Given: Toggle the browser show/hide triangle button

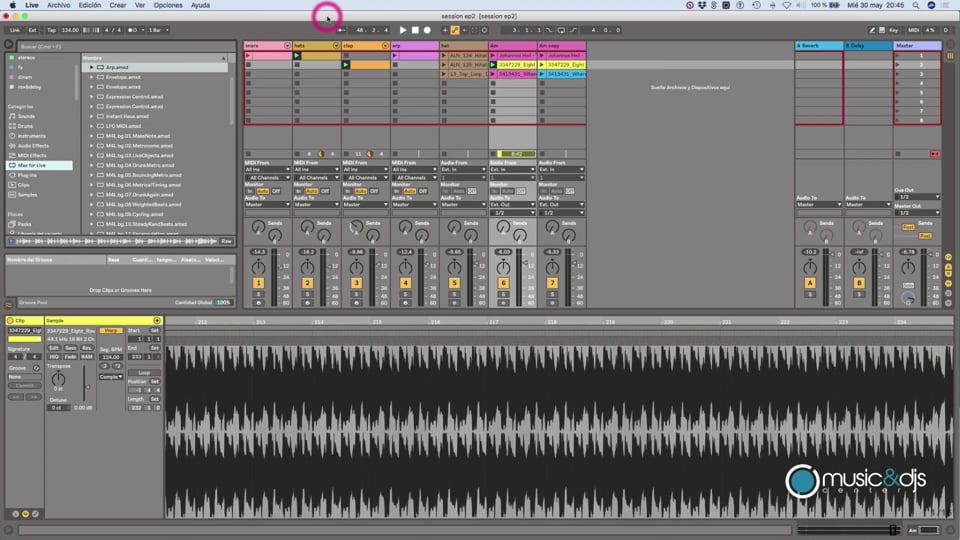Looking at the screenshot, I should pos(9,45).
